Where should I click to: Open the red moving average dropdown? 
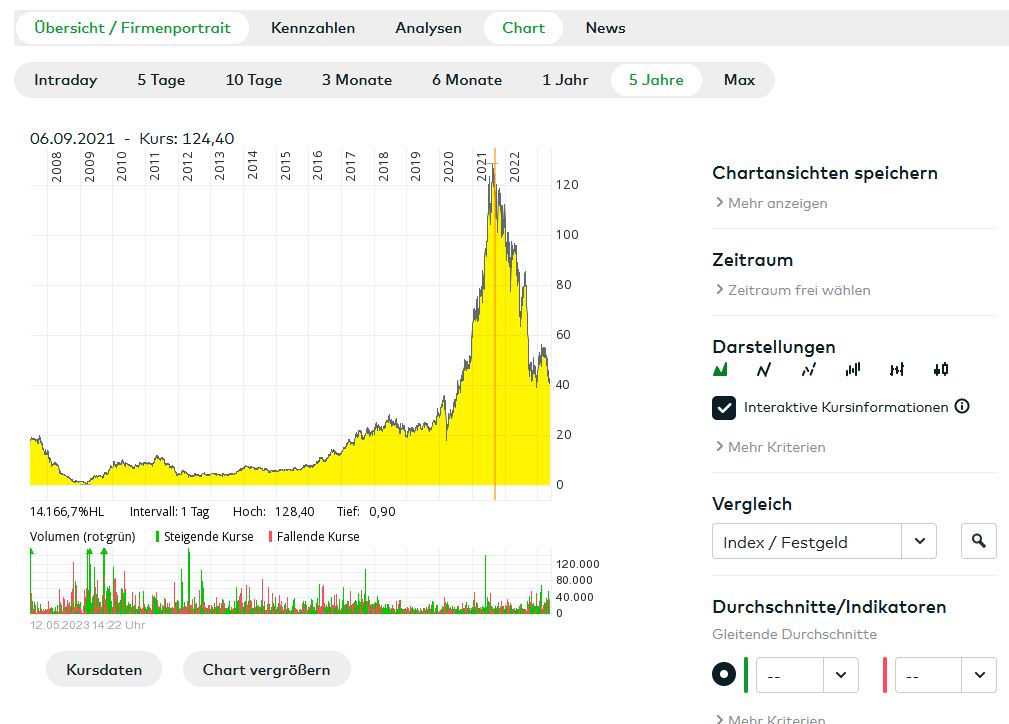coord(945,676)
